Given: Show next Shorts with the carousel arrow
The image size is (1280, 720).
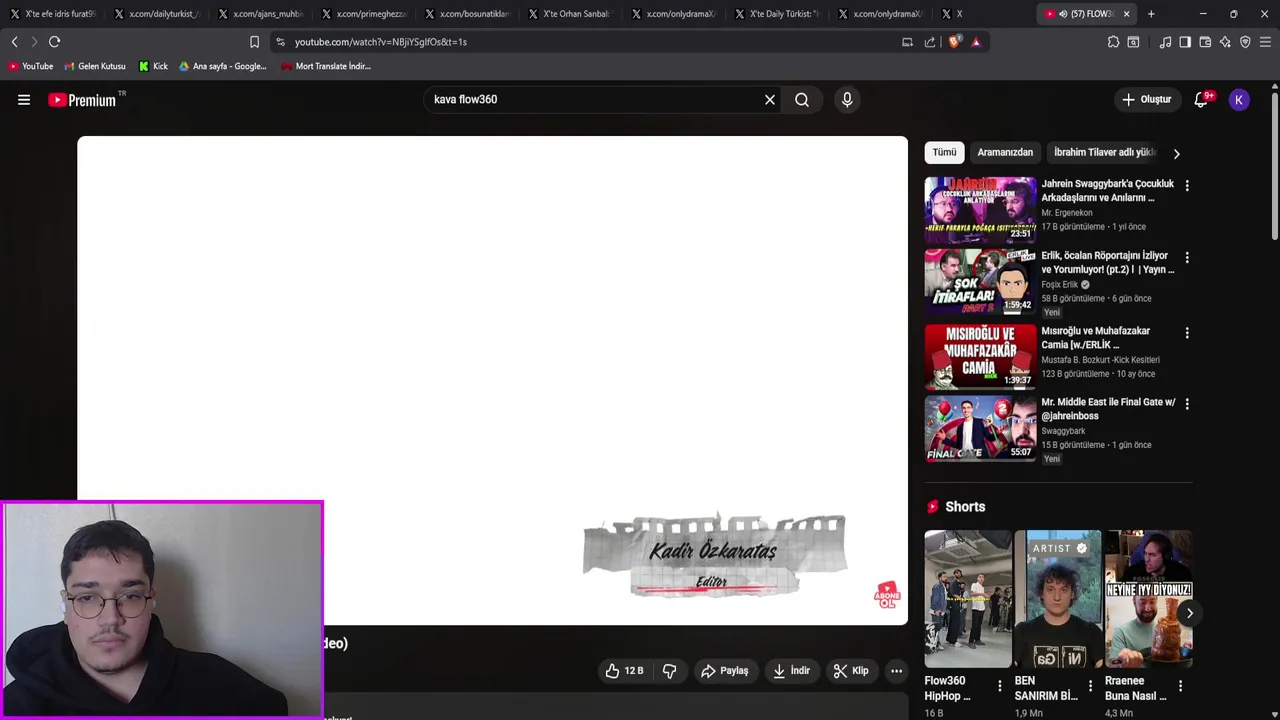Looking at the screenshot, I should pyautogui.click(x=1189, y=613).
